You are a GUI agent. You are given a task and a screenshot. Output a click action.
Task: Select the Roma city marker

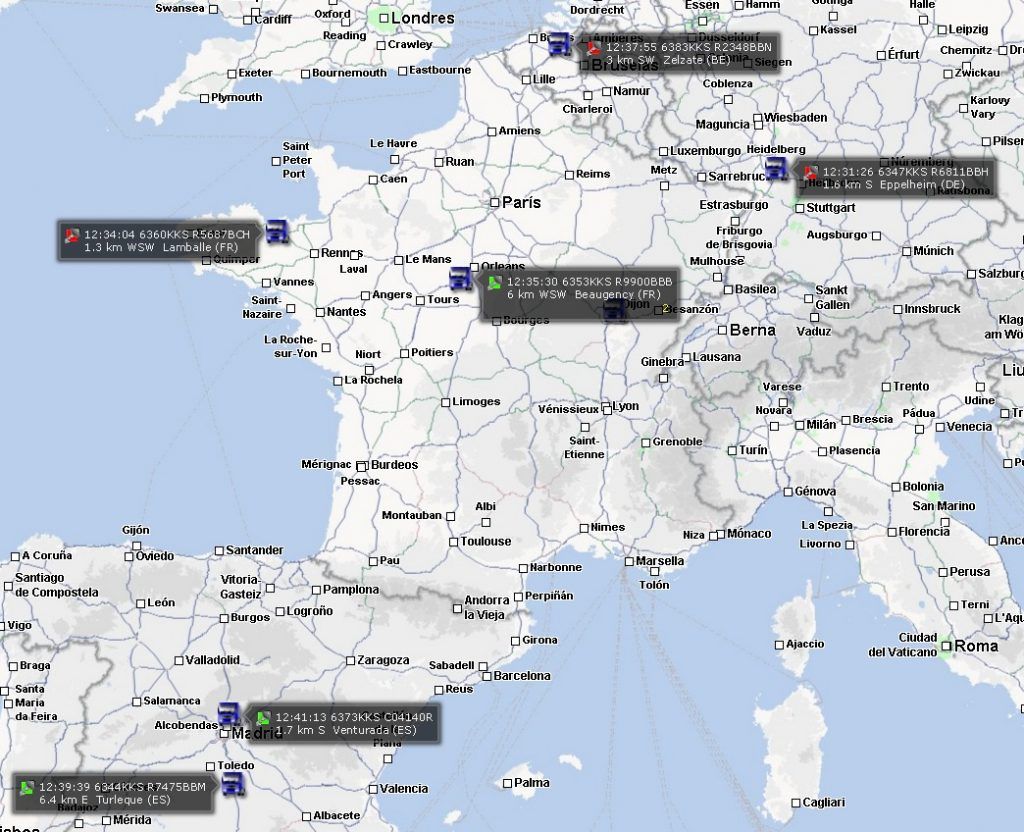(x=946, y=647)
